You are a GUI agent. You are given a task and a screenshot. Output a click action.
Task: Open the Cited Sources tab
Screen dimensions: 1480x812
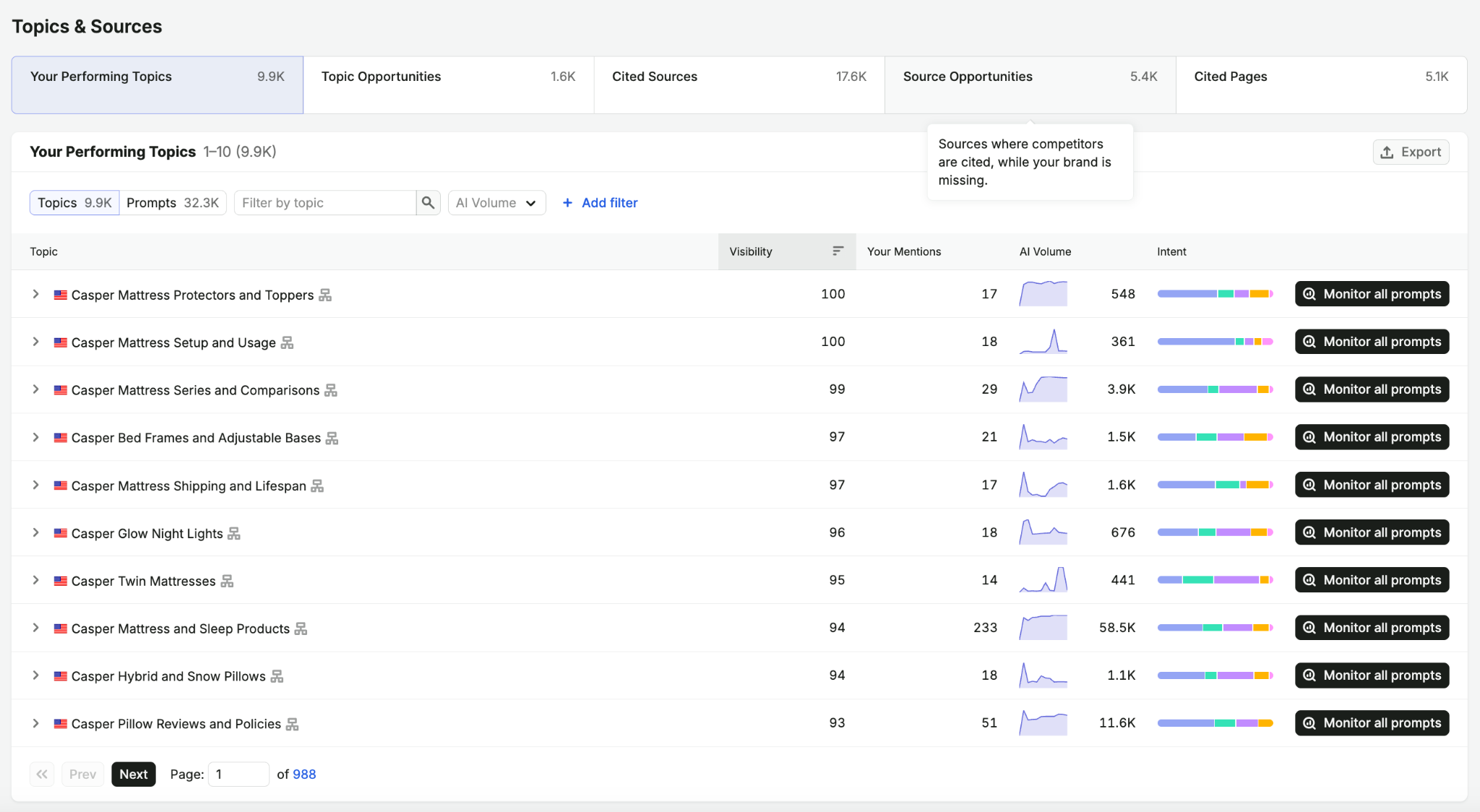click(739, 85)
